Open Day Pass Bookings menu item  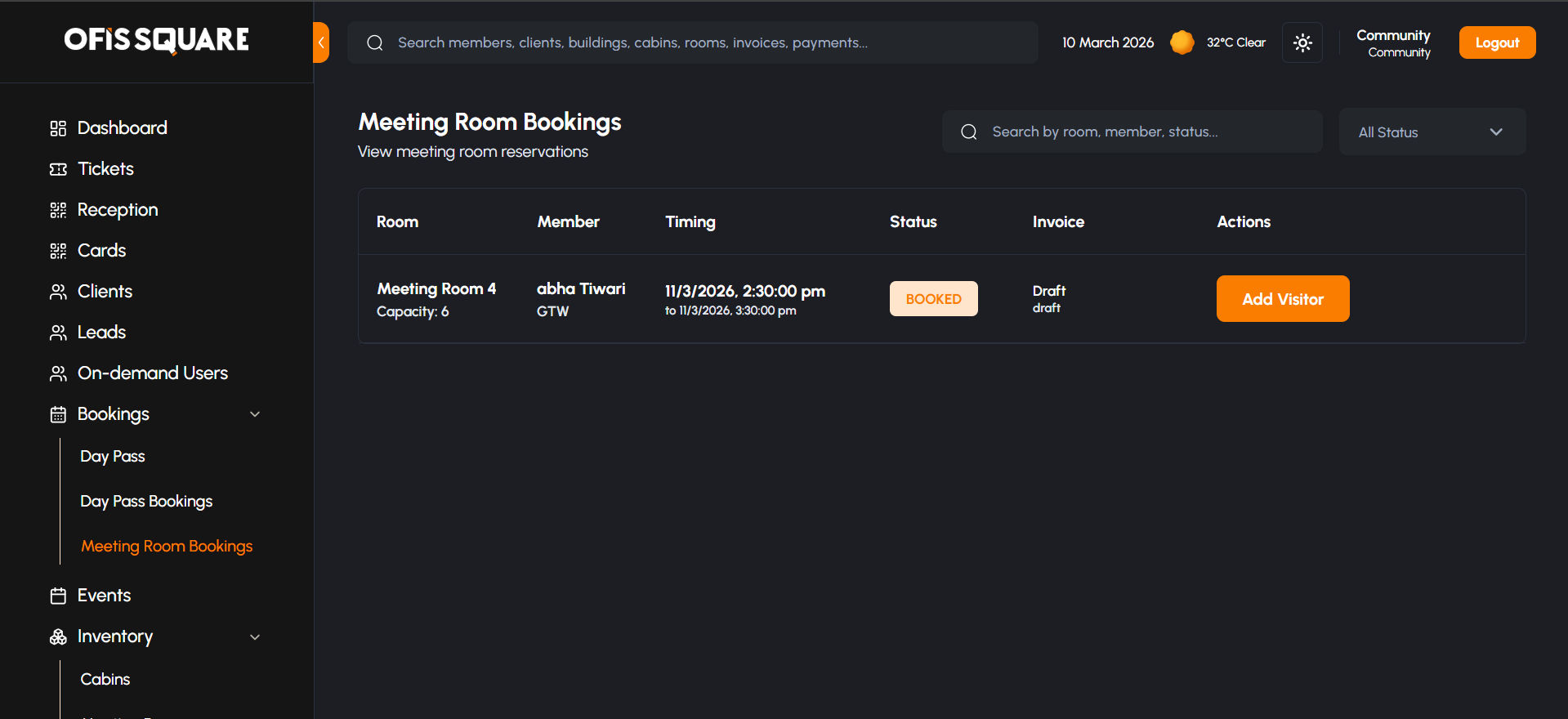click(x=146, y=502)
